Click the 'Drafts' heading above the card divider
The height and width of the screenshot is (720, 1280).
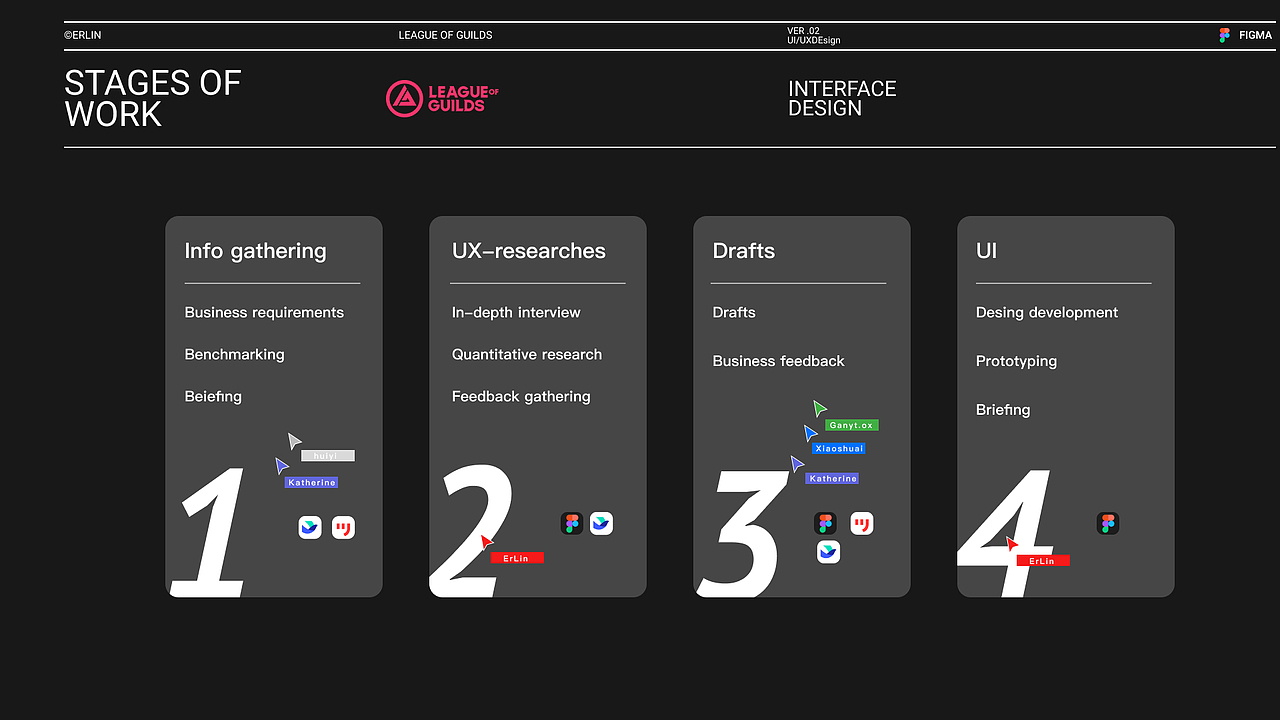tap(744, 251)
